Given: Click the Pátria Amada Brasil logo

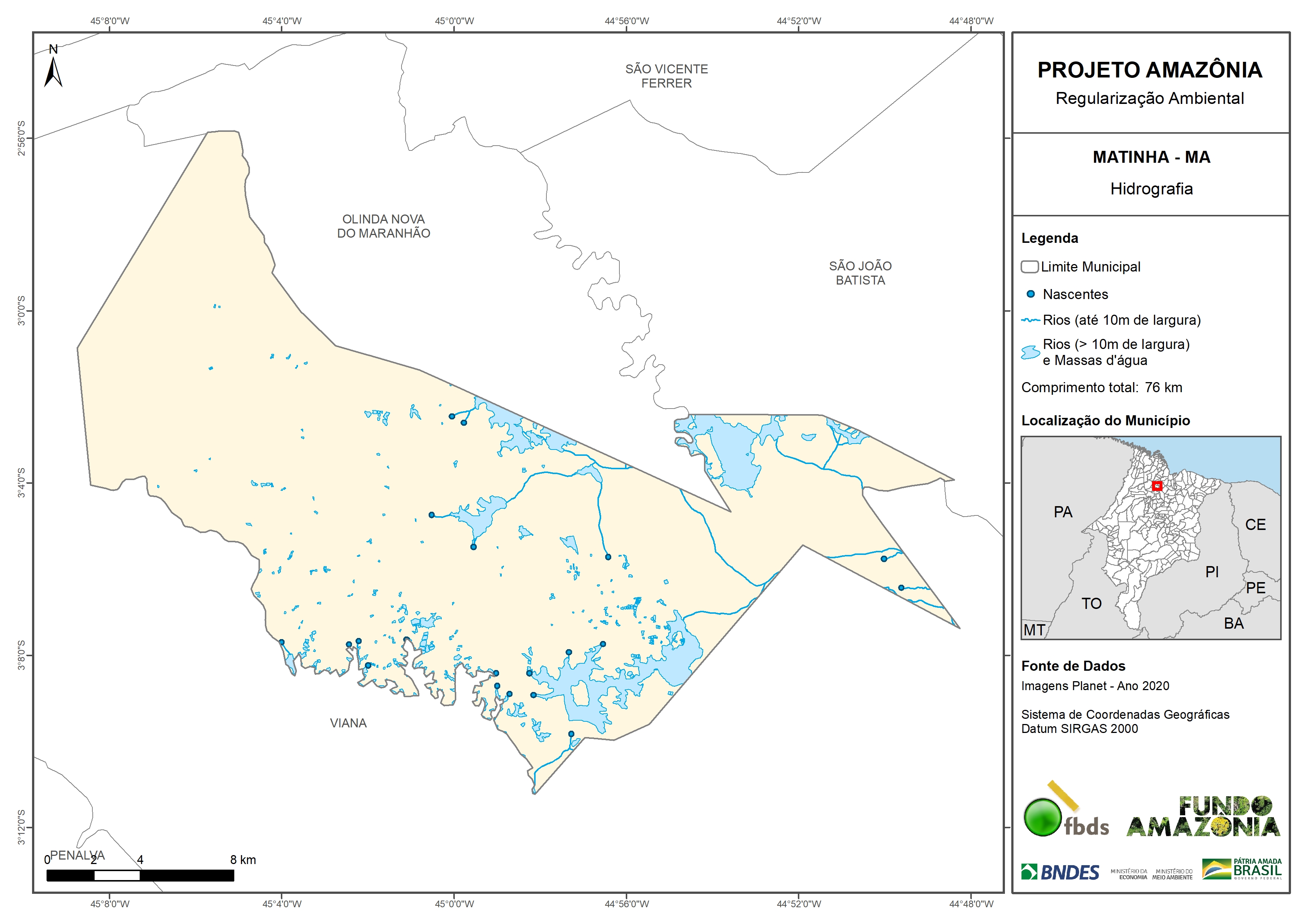Looking at the screenshot, I should (x=1242, y=869).
